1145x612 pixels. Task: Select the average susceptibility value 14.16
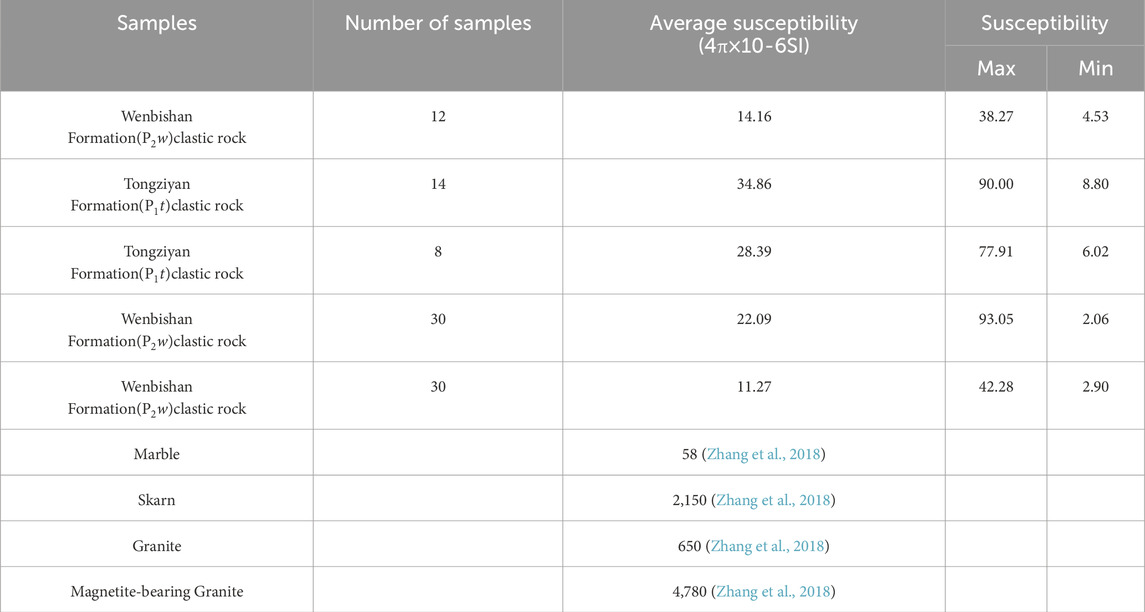[753, 117]
